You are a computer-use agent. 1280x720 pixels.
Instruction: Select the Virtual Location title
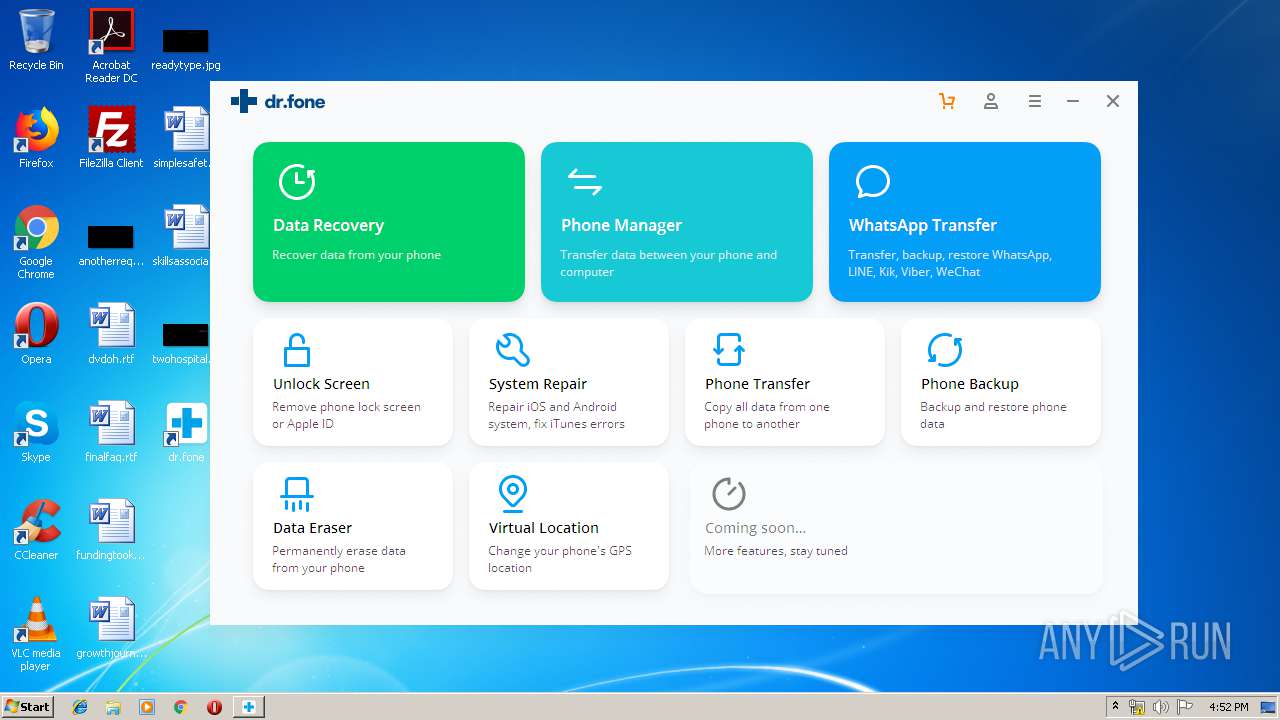point(544,528)
